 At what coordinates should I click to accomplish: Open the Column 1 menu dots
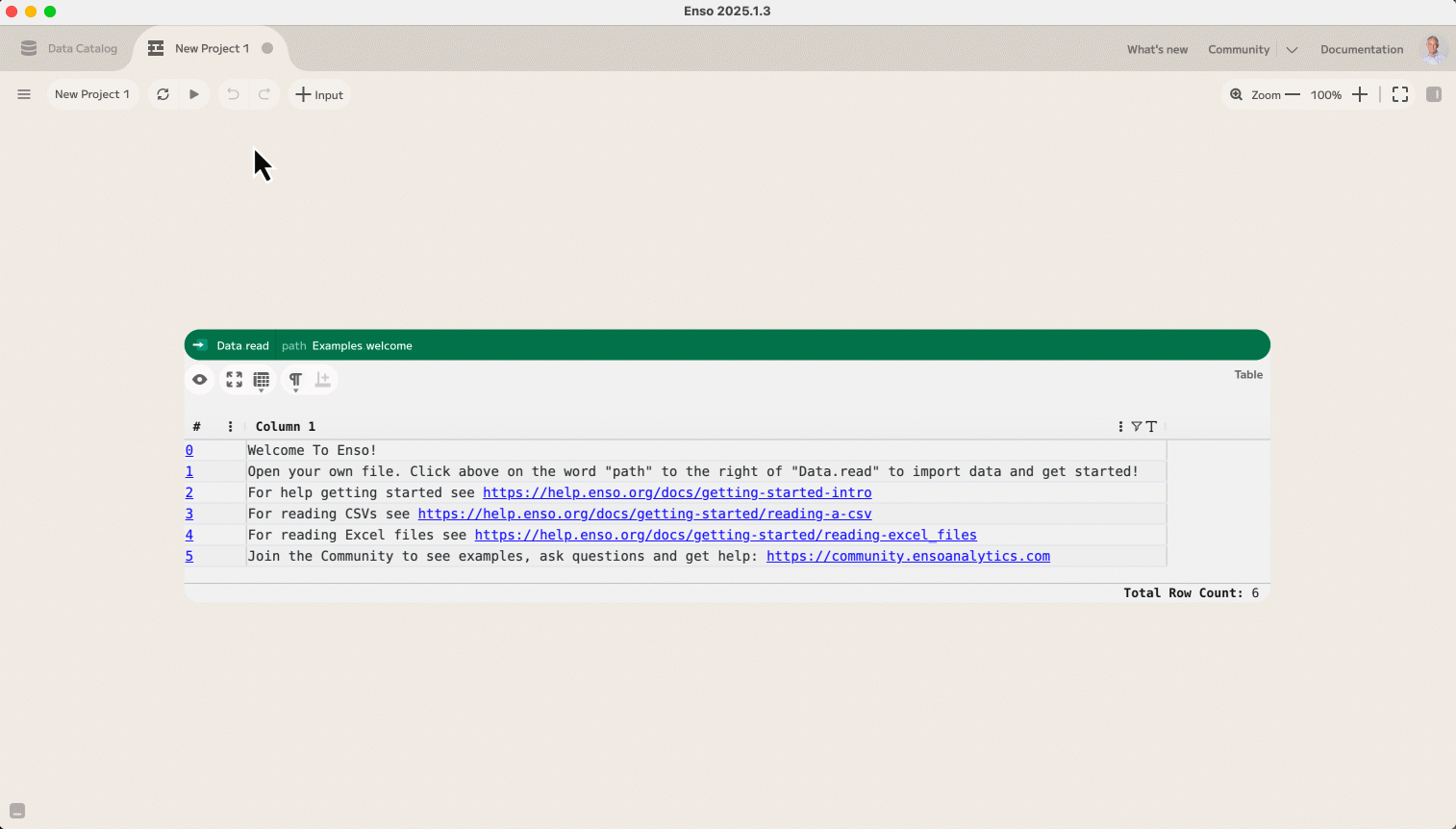pos(1120,426)
